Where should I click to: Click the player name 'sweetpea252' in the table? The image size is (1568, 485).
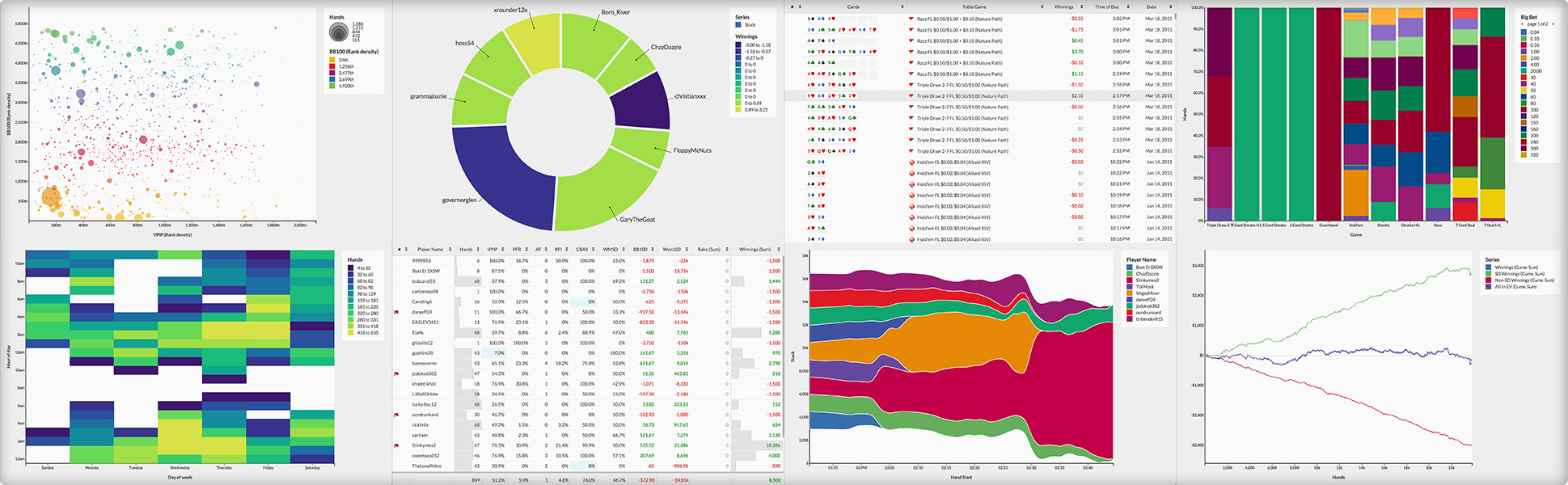click(x=426, y=455)
